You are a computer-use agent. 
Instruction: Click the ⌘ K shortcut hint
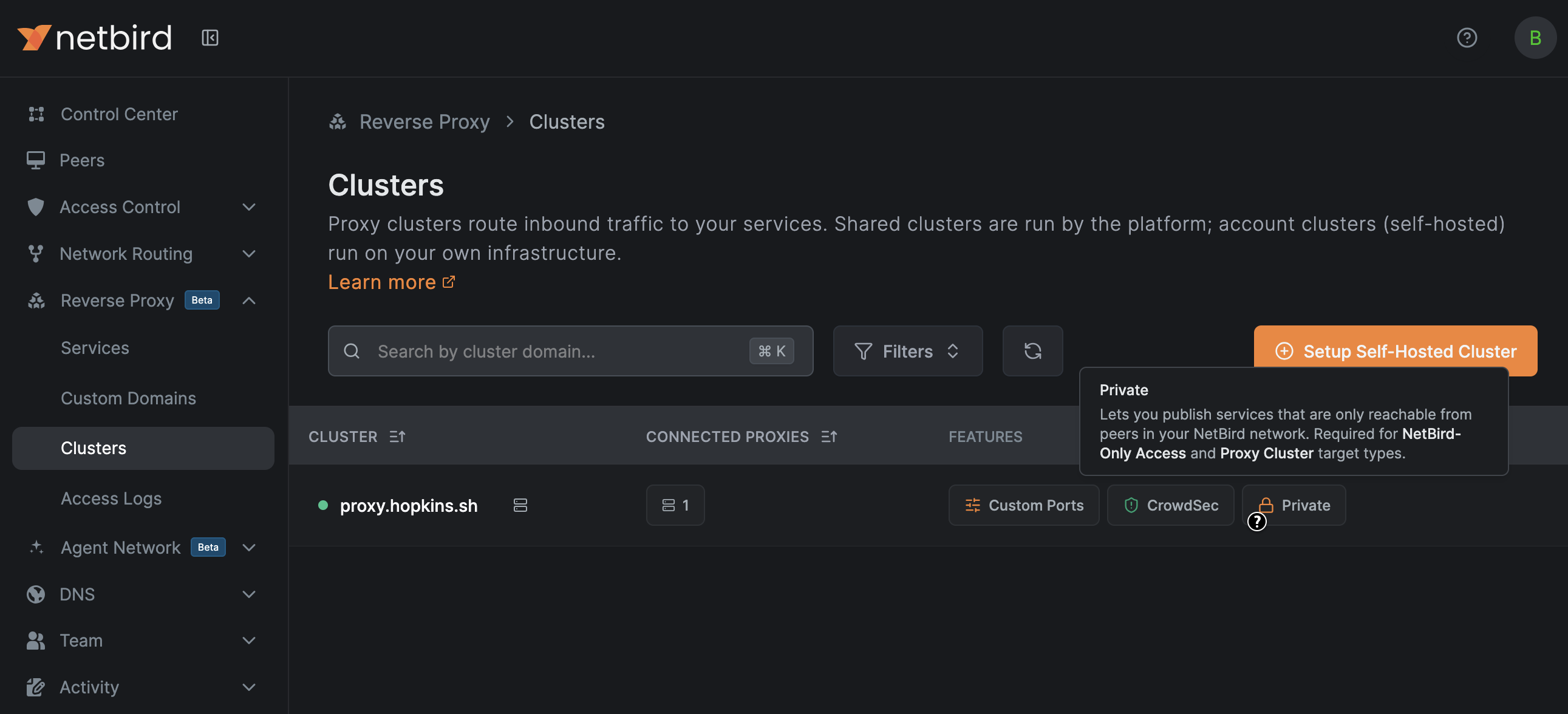coord(771,350)
